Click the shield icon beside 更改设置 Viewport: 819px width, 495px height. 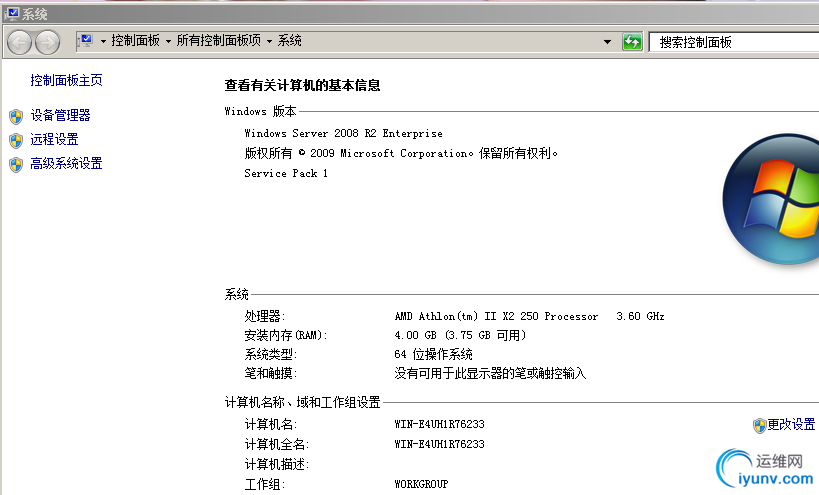coord(759,426)
